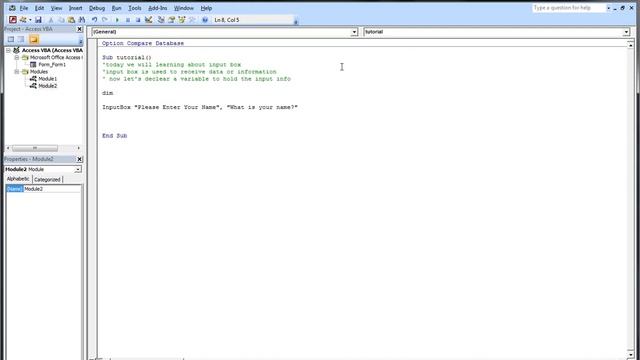Click the Break pause icon
The height and width of the screenshot is (360, 640).
(128, 20)
